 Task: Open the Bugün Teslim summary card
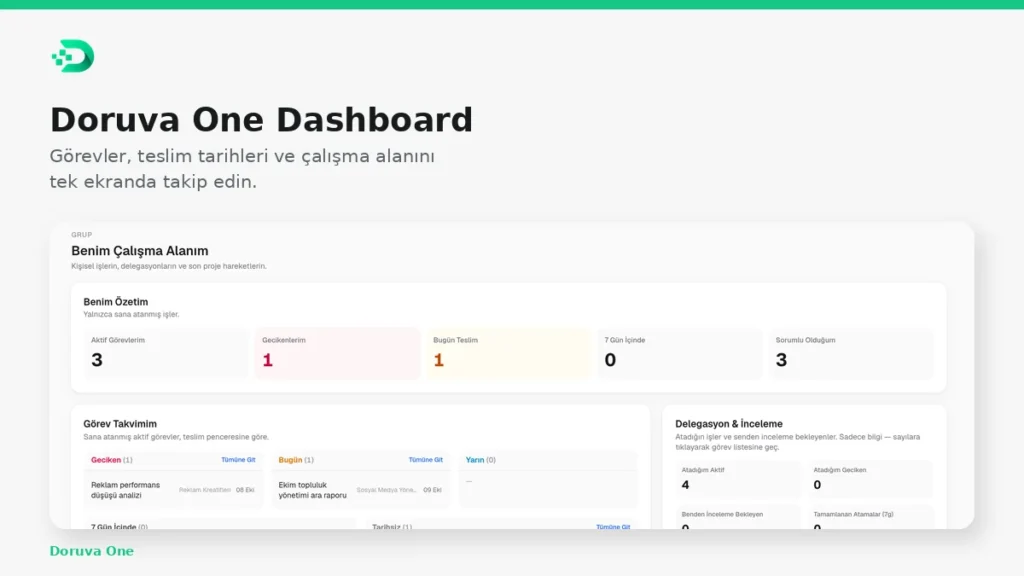pos(508,353)
